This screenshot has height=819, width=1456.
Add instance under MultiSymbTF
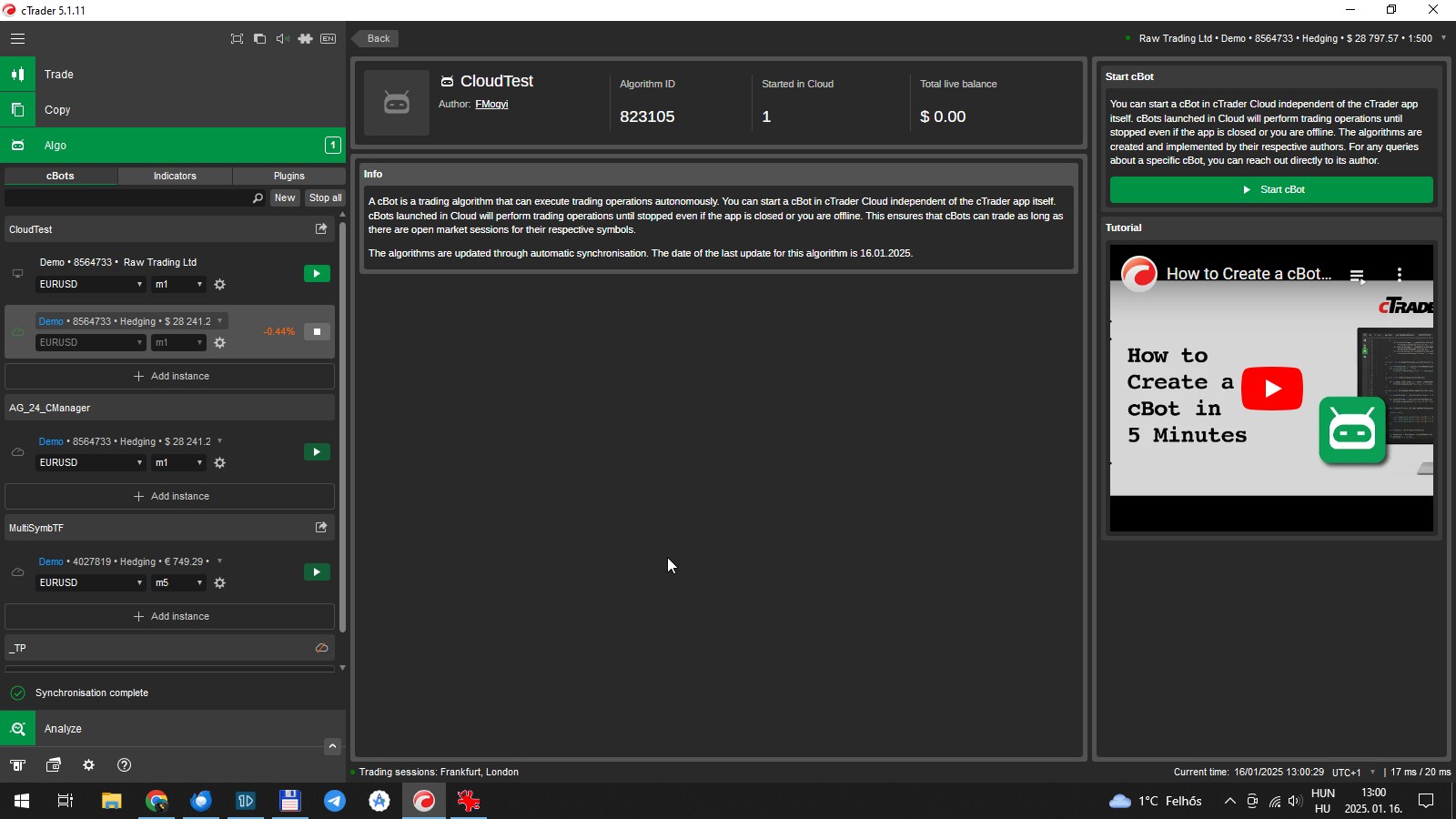click(169, 616)
